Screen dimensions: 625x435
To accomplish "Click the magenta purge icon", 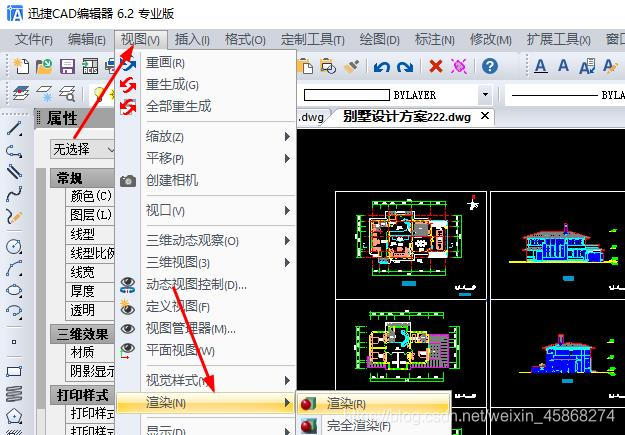I will tap(459, 66).
